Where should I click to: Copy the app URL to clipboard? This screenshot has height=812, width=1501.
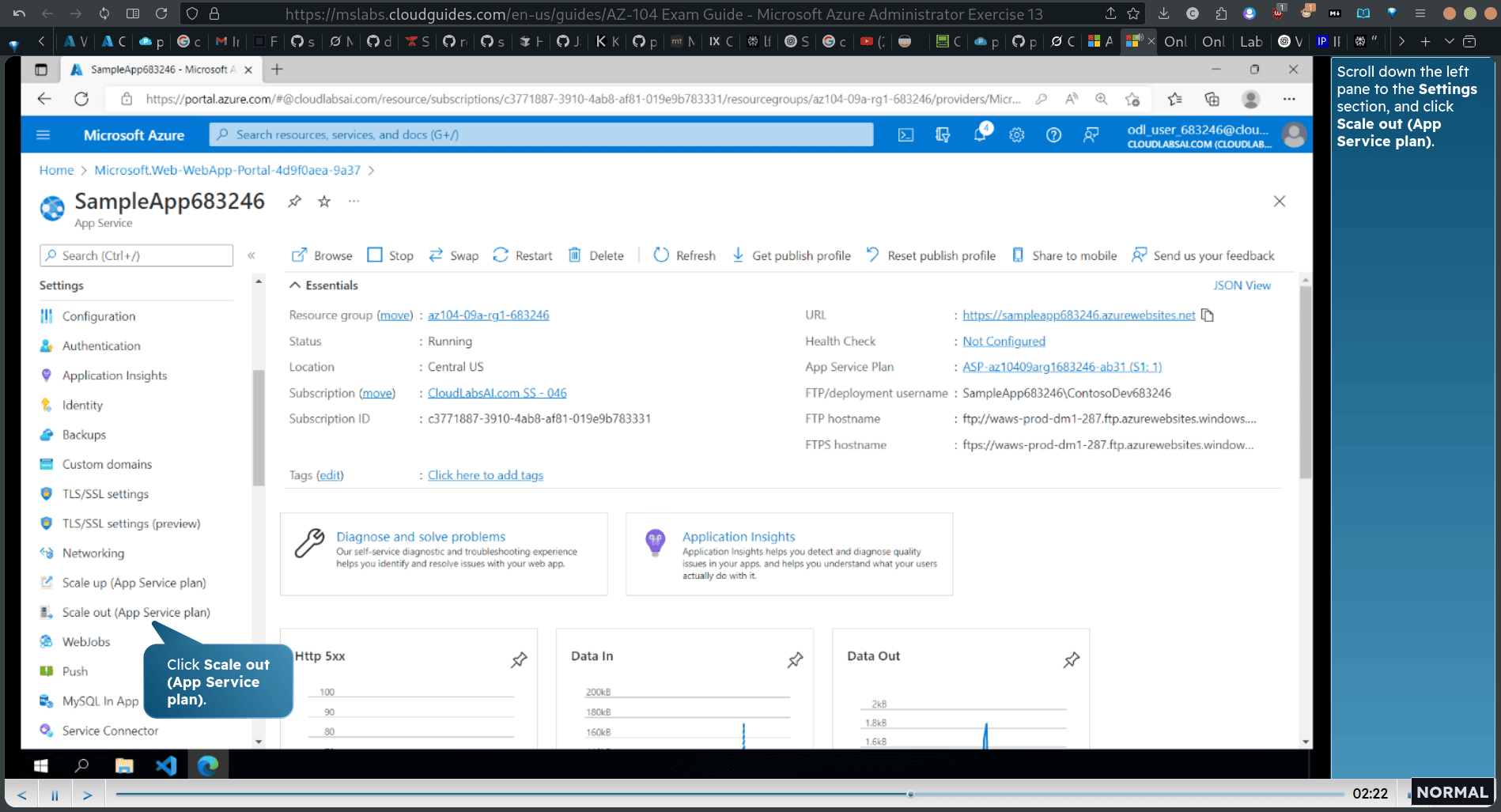click(x=1207, y=315)
